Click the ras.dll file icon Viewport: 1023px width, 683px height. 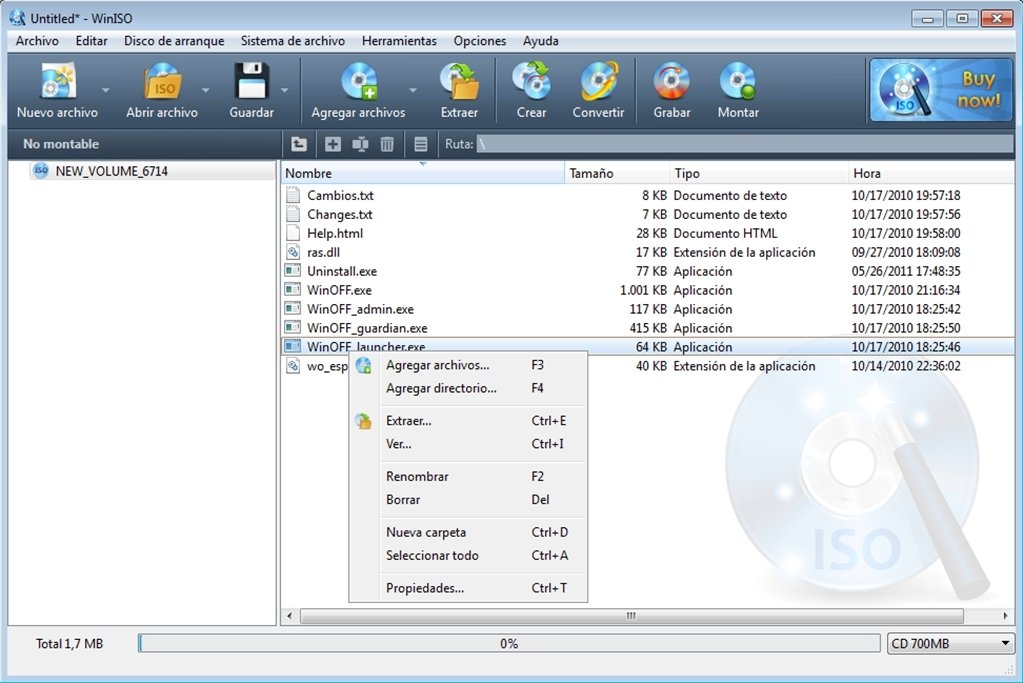(x=293, y=252)
